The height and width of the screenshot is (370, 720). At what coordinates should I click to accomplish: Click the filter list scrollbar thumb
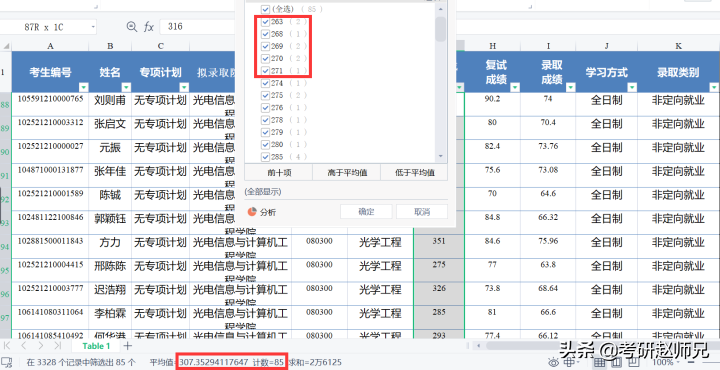pos(441,29)
